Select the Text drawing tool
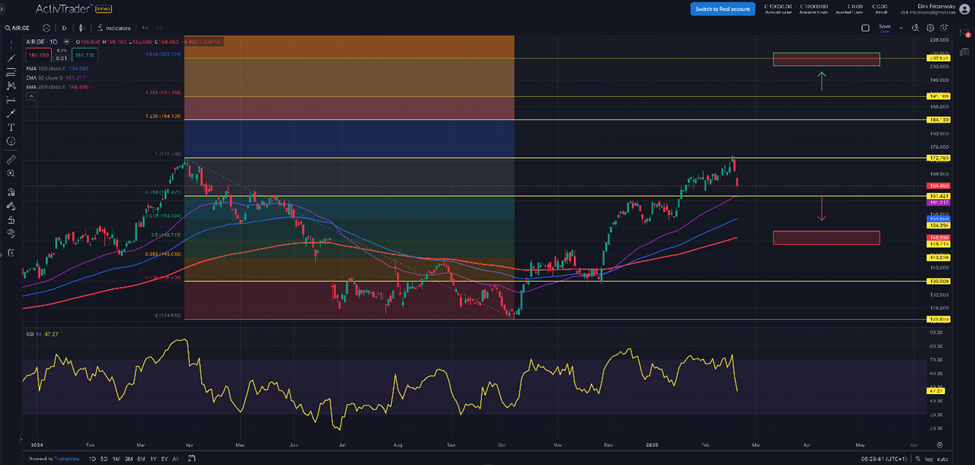 [x=11, y=127]
